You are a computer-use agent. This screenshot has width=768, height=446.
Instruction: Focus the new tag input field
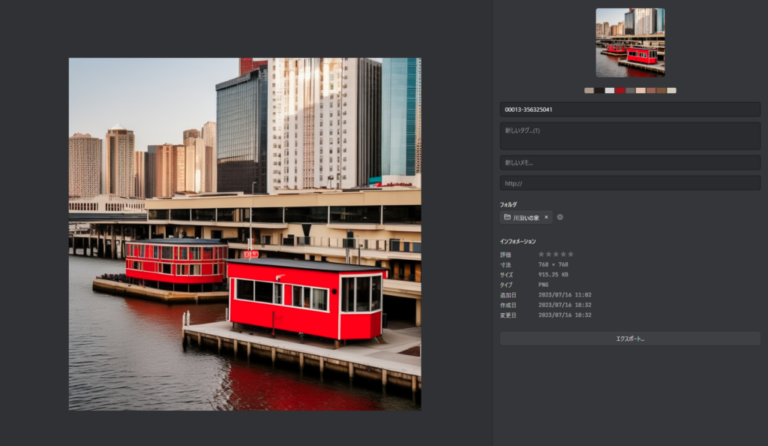[x=630, y=135]
